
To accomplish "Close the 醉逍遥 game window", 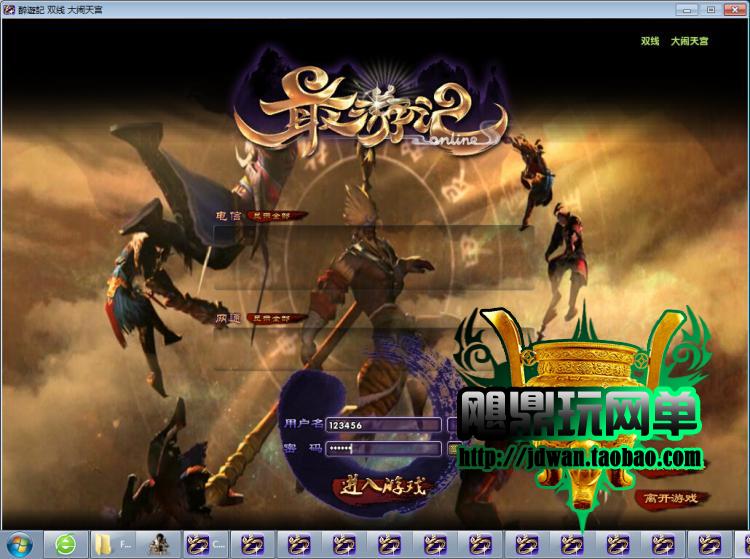I will point(734,10).
